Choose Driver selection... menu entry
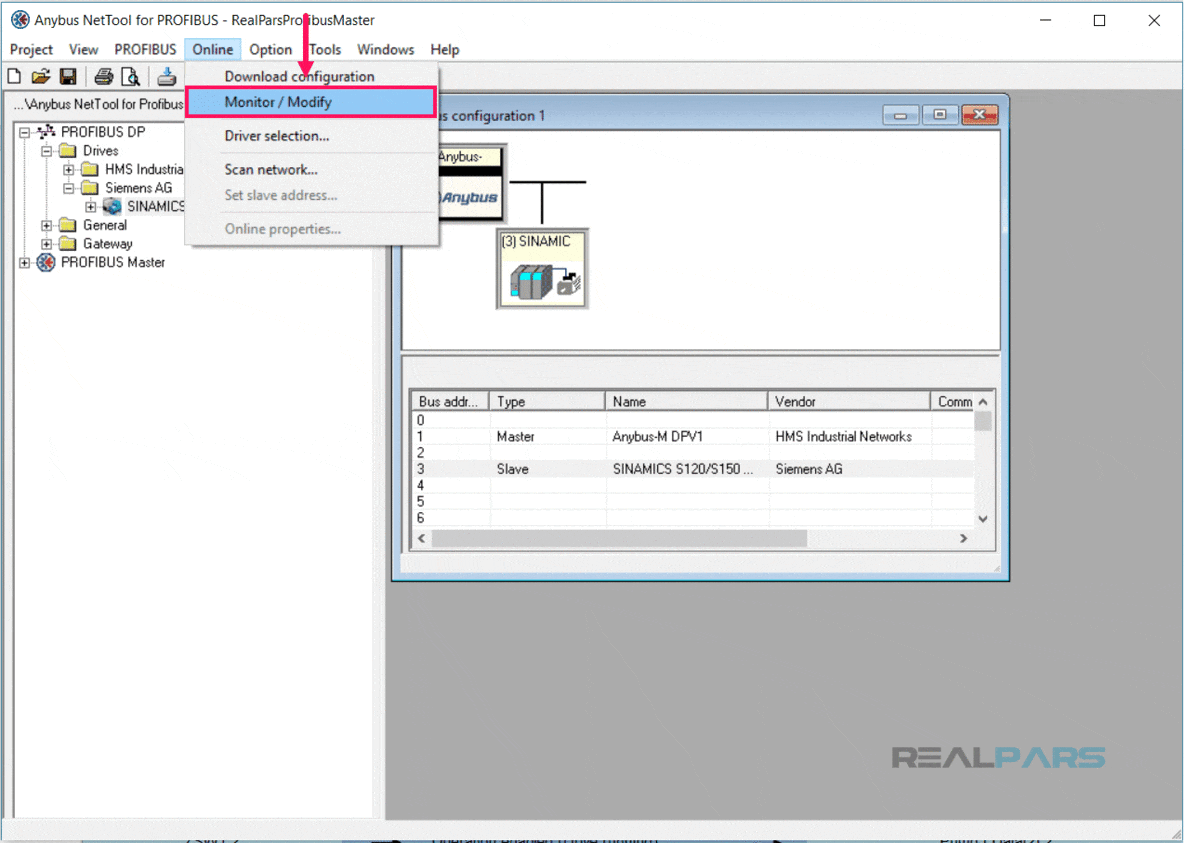This screenshot has height=843, width=1185. point(311,136)
